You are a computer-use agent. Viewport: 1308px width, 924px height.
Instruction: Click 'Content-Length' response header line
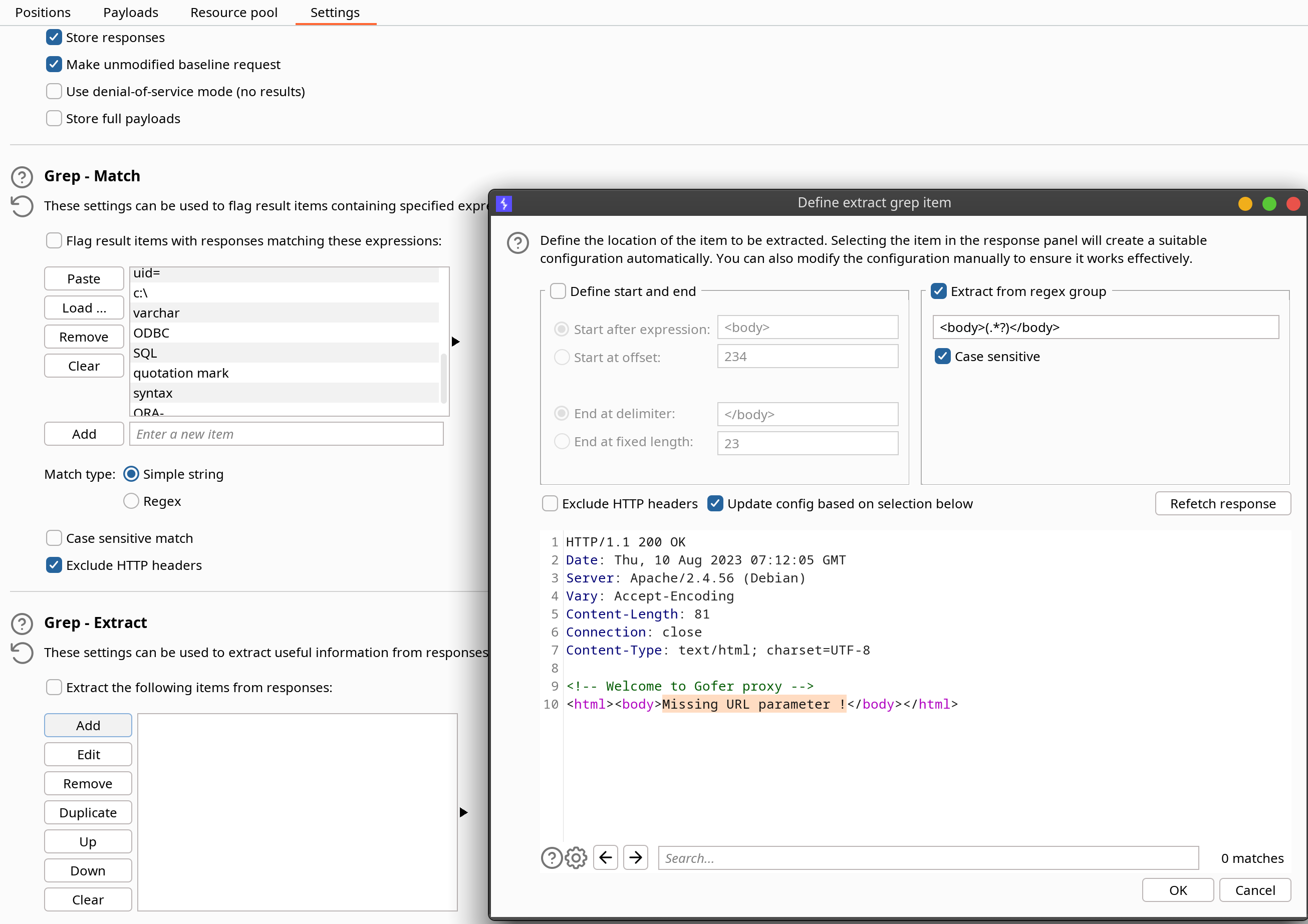coord(638,614)
